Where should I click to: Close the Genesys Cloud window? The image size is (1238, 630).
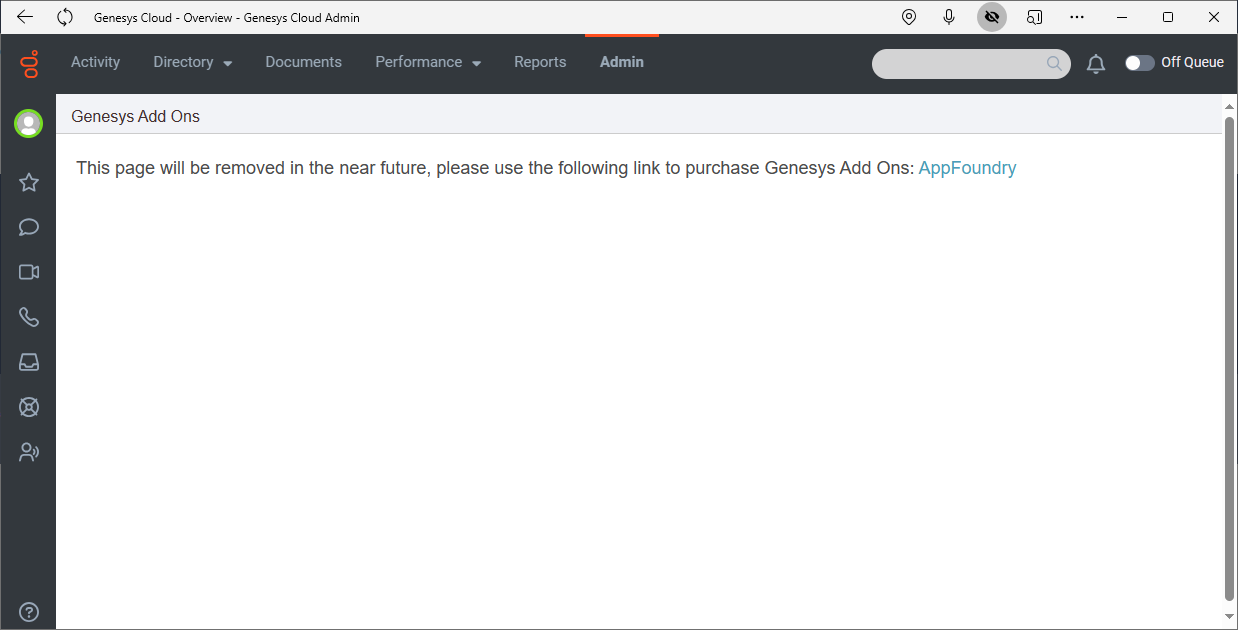(x=1214, y=17)
